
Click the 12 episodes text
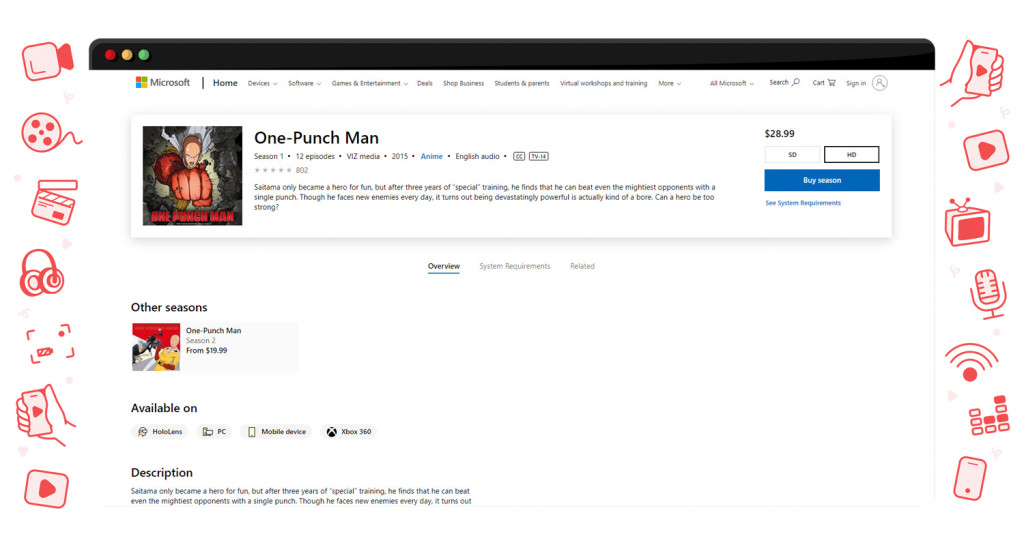315,156
